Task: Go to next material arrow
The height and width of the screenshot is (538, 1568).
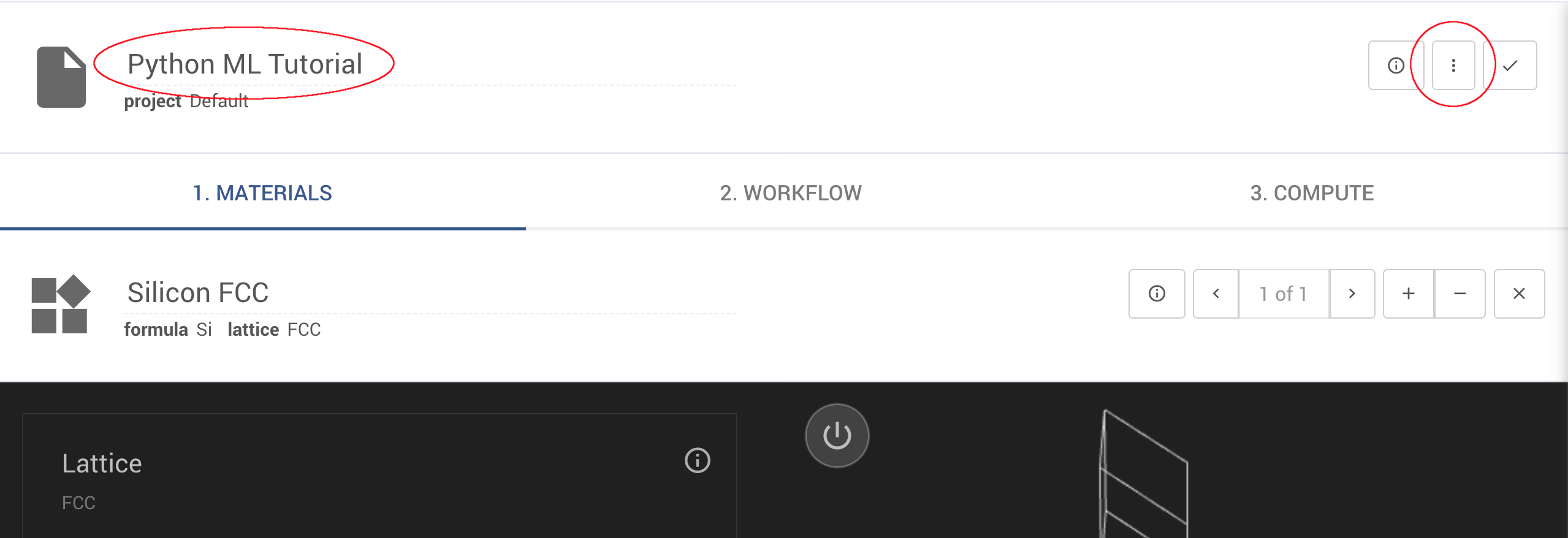Action: click(x=1352, y=294)
